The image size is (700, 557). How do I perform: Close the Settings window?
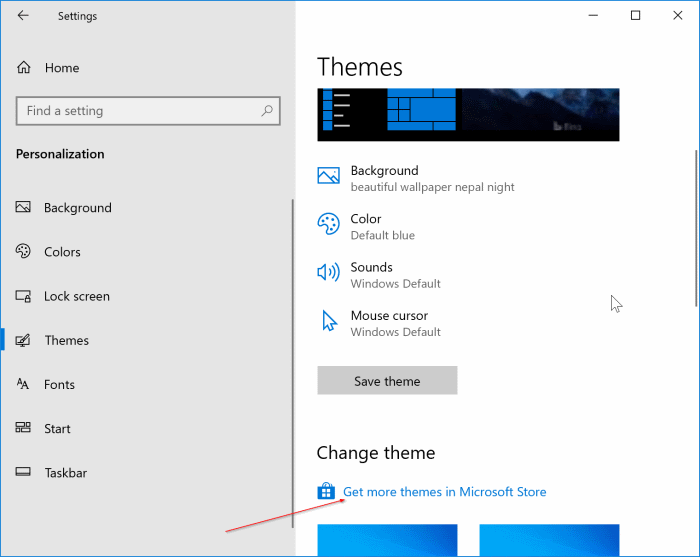tap(678, 16)
